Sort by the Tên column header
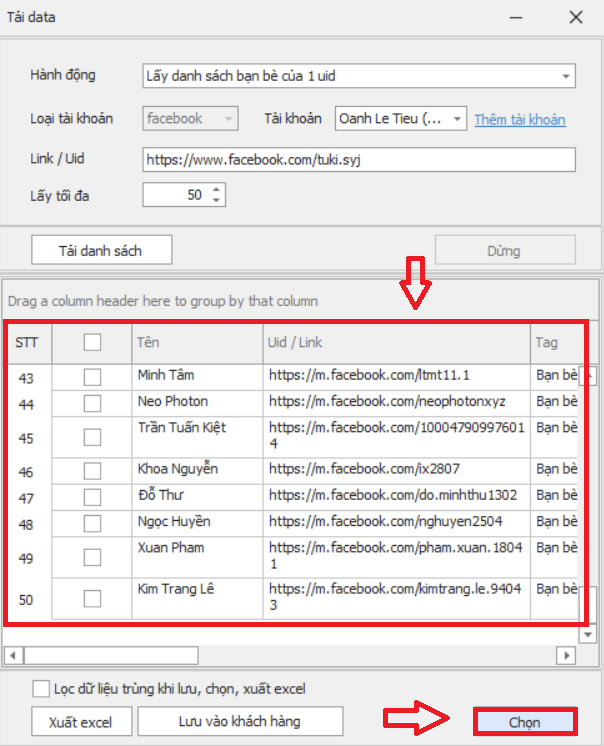This screenshot has height=746, width=604. pos(196,343)
